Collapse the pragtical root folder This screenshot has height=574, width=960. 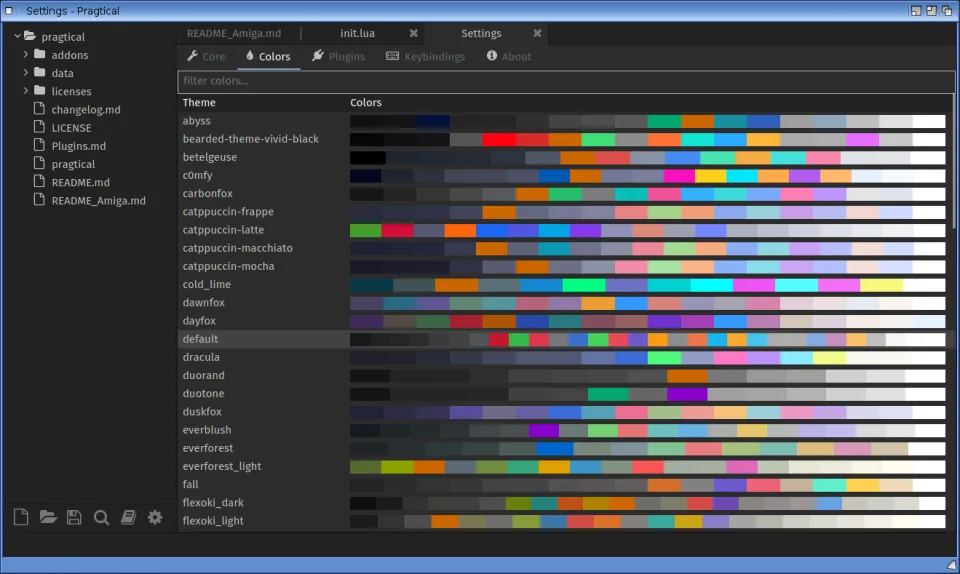click(x=17, y=36)
